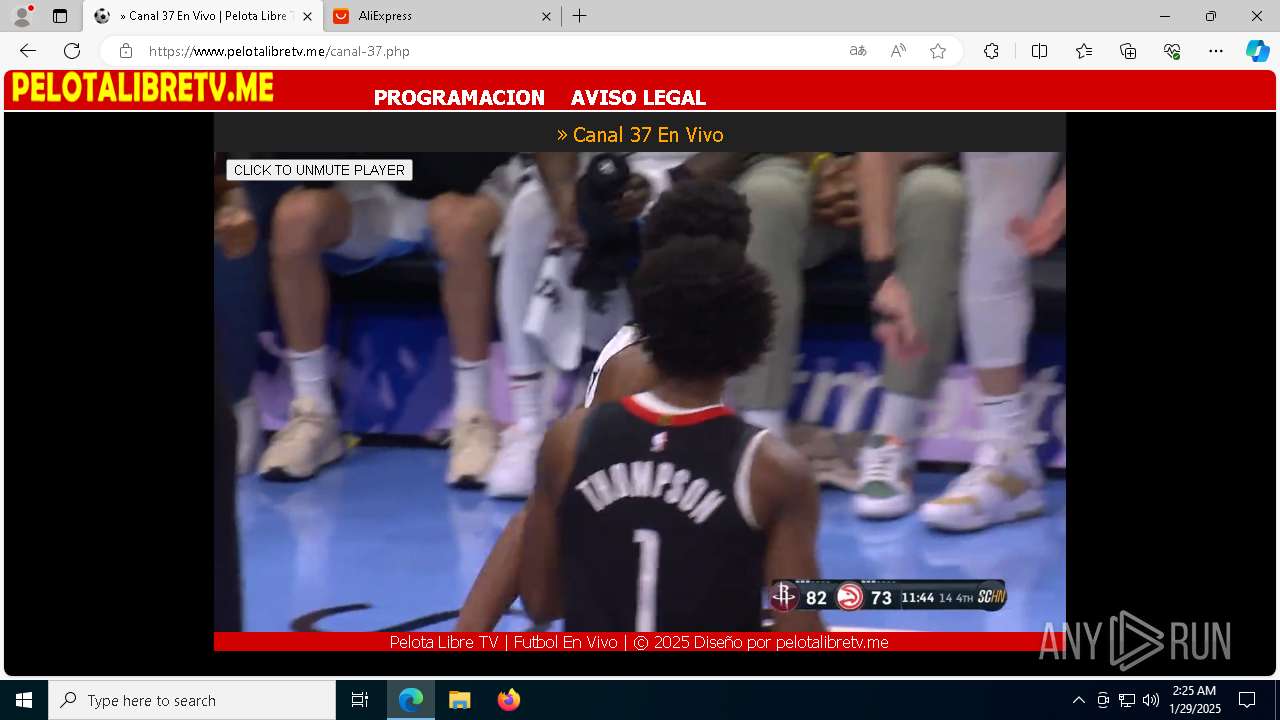This screenshot has width=1280, height=720.
Task: Open the Edge profile icon
Action: click(x=22, y=16)
